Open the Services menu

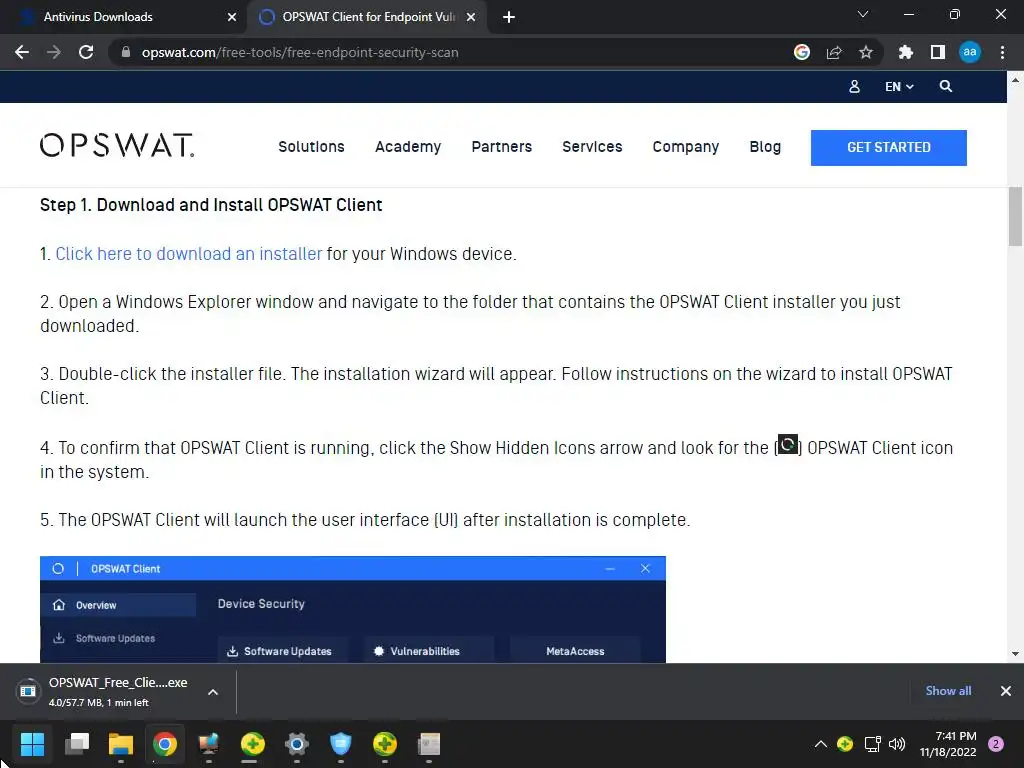(592, 147)
